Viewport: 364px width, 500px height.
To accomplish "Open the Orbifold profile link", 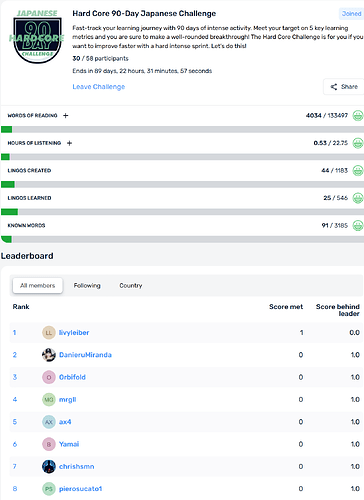I will (x=72, y=377).
